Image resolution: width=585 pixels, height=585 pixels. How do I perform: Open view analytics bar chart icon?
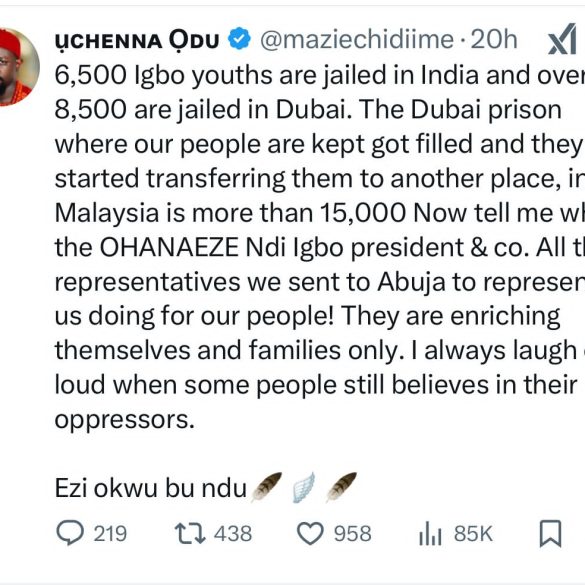(x=430, y=534)
